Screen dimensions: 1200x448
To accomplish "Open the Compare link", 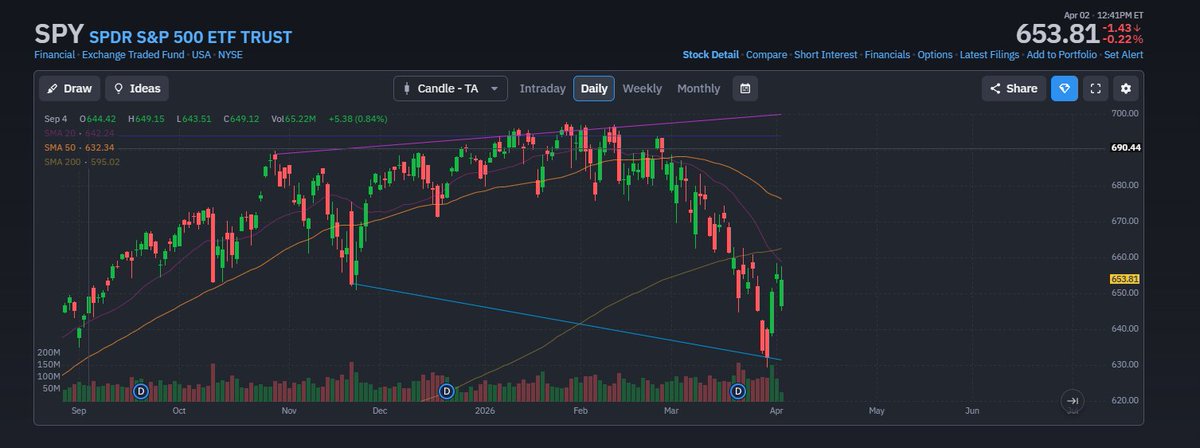I will pyautogui.click(x=767, y=55).
